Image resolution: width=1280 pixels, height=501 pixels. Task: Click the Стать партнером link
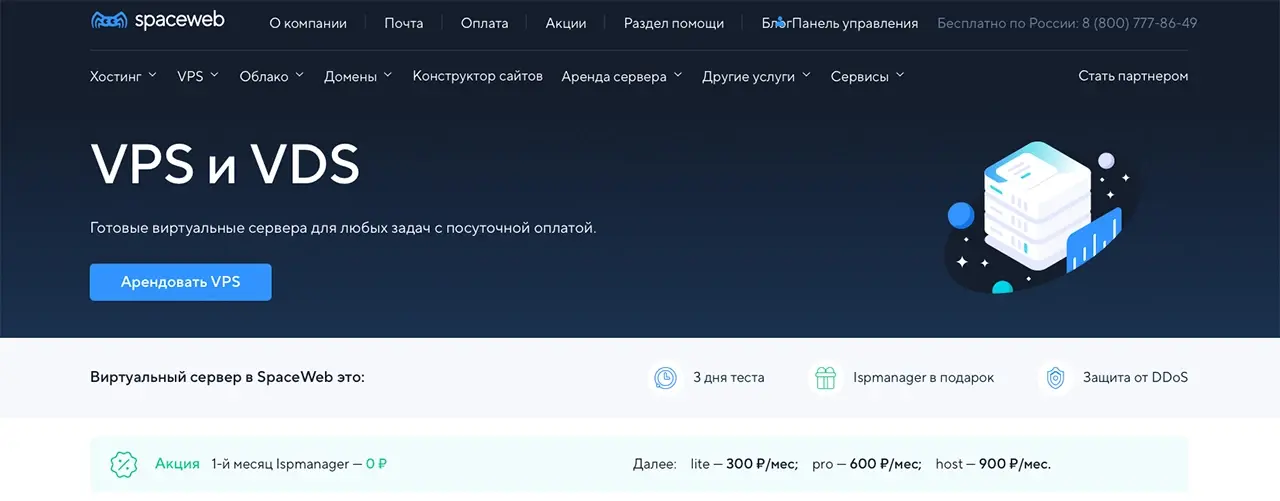(1133, 76)
